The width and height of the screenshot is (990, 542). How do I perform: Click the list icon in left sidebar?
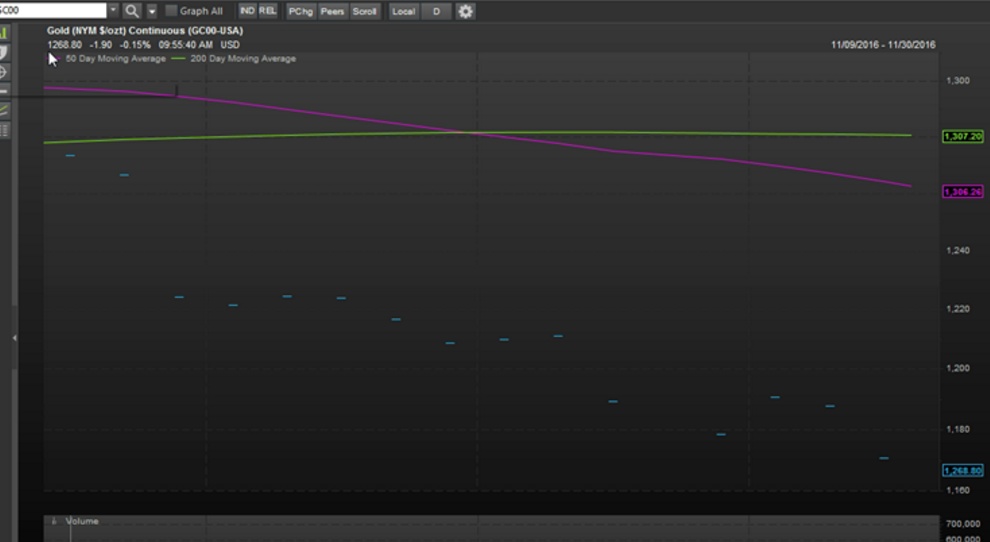4,130
